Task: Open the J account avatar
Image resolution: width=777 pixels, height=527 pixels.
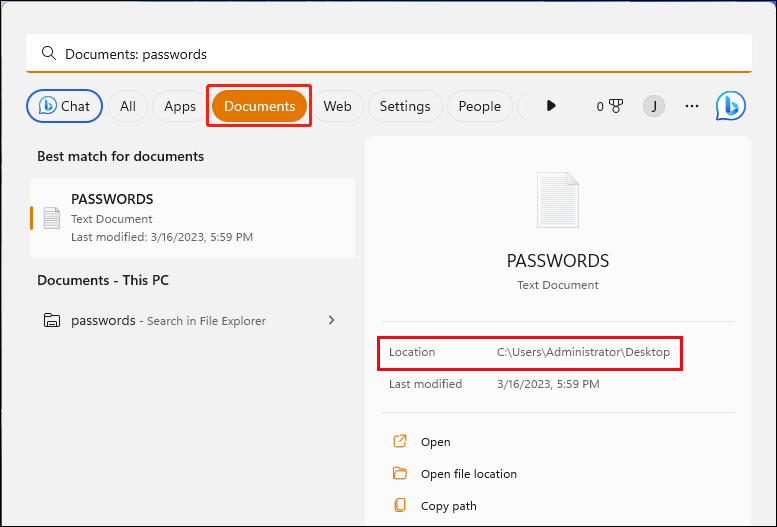Action: coord(654,106)
